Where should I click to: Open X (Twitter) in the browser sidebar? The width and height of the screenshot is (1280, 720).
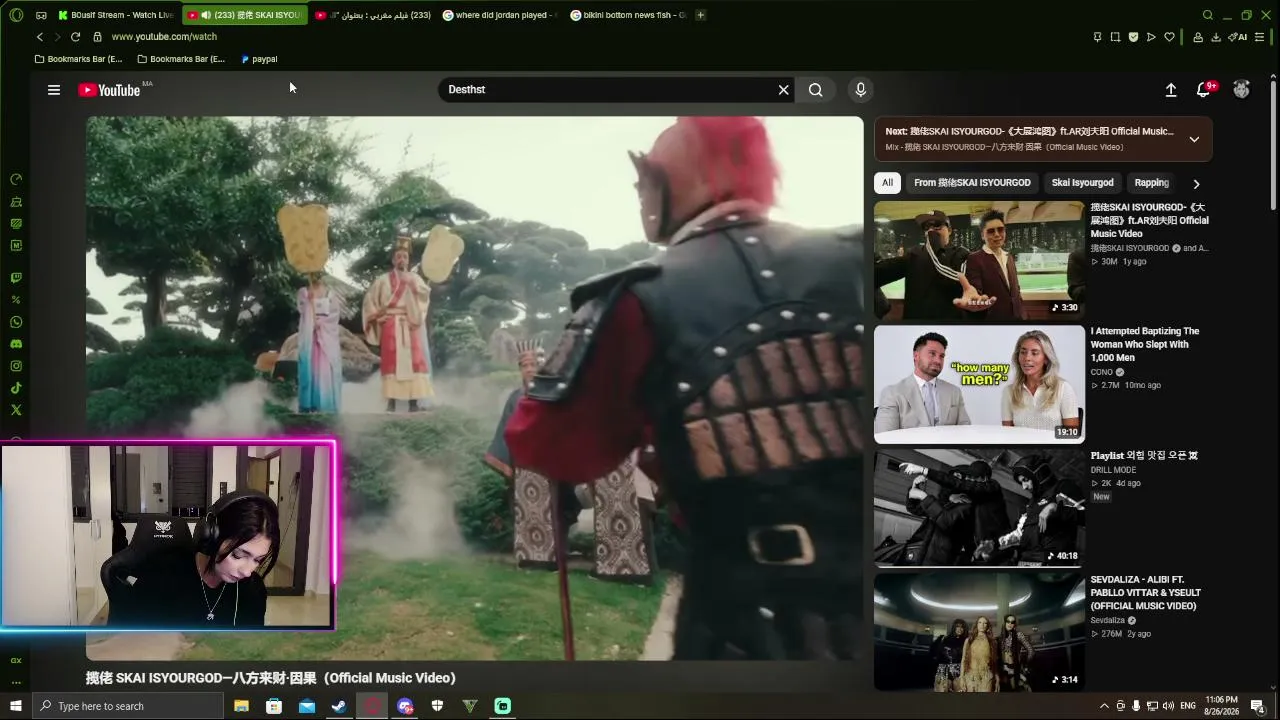[16, 410]
